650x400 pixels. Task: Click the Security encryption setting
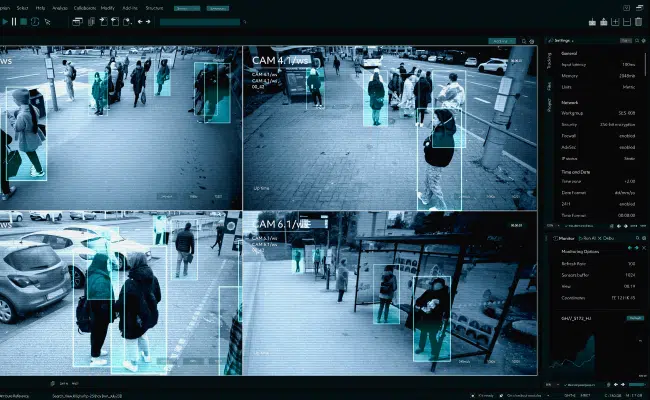(x=598, y=124)
